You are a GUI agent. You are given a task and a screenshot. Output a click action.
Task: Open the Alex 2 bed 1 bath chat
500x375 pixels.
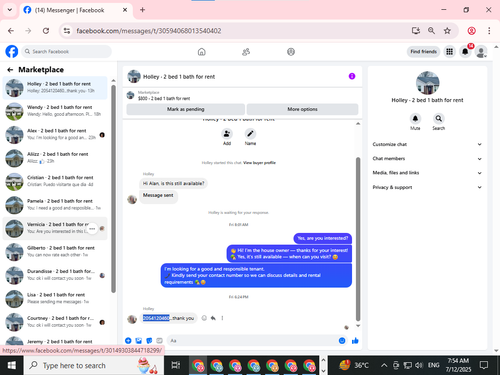point(55,134)
